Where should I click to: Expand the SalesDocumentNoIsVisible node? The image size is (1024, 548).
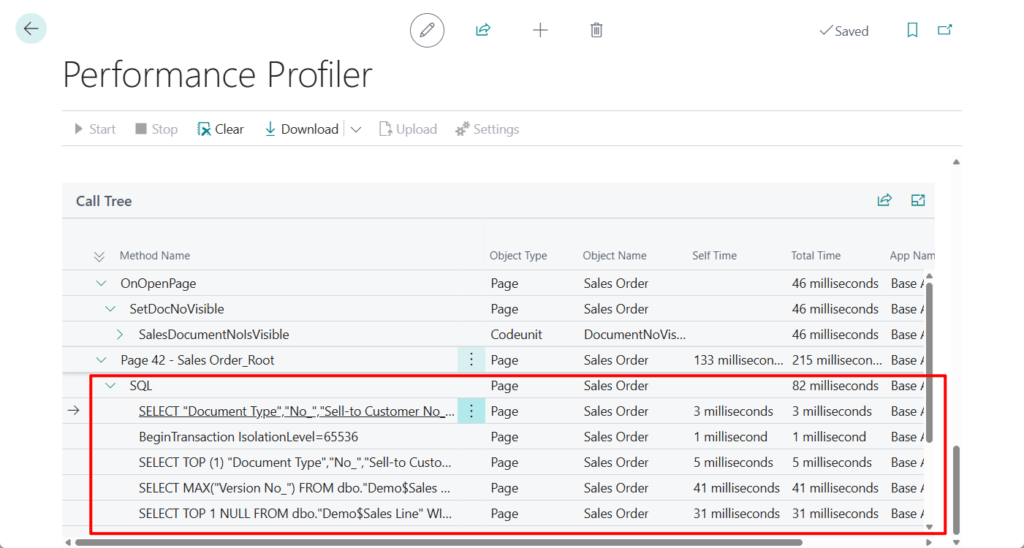(x=121, y=334)
